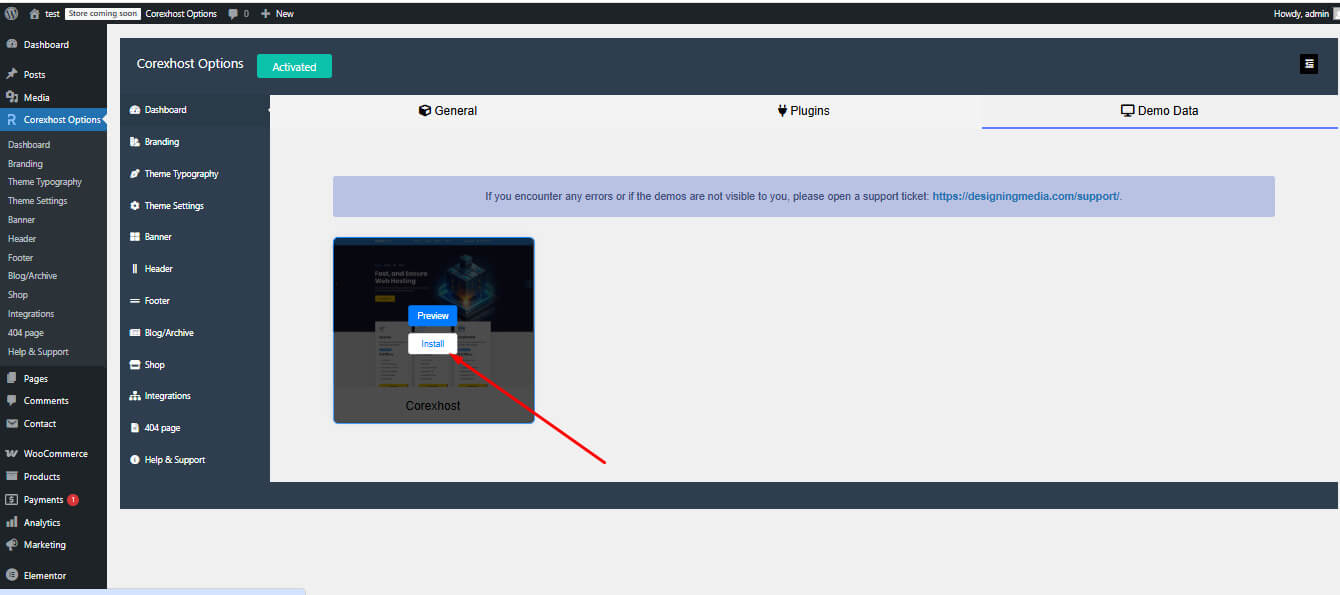The image size is (1340, 595).
Task: Click the Preview button on Corexhost demo
Action: pos(433,316)
